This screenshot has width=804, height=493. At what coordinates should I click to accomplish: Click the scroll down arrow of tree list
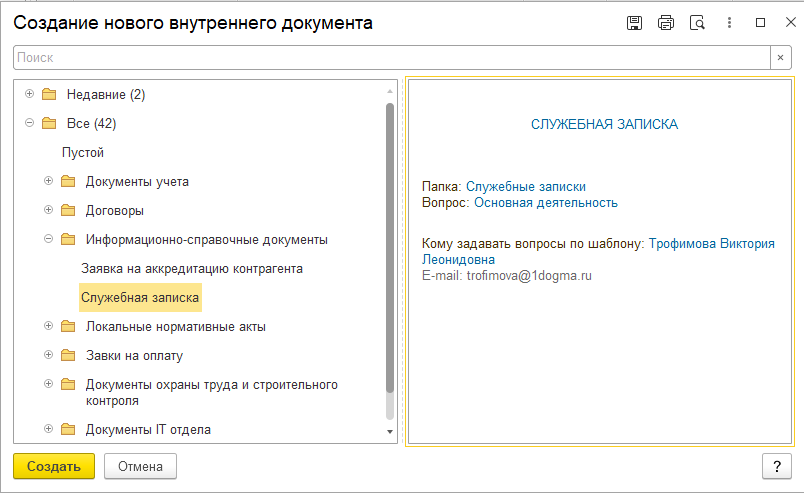(390, 431)
